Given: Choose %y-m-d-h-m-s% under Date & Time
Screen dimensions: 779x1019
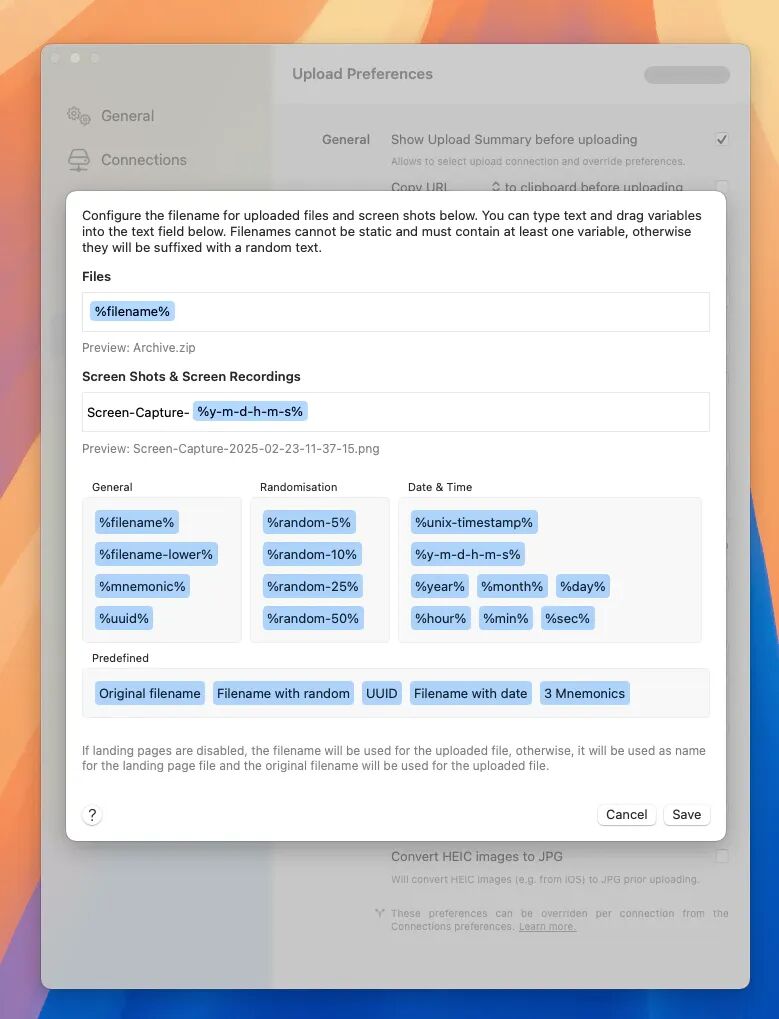Looking at the screenshot, I should (x=468, y=554).
